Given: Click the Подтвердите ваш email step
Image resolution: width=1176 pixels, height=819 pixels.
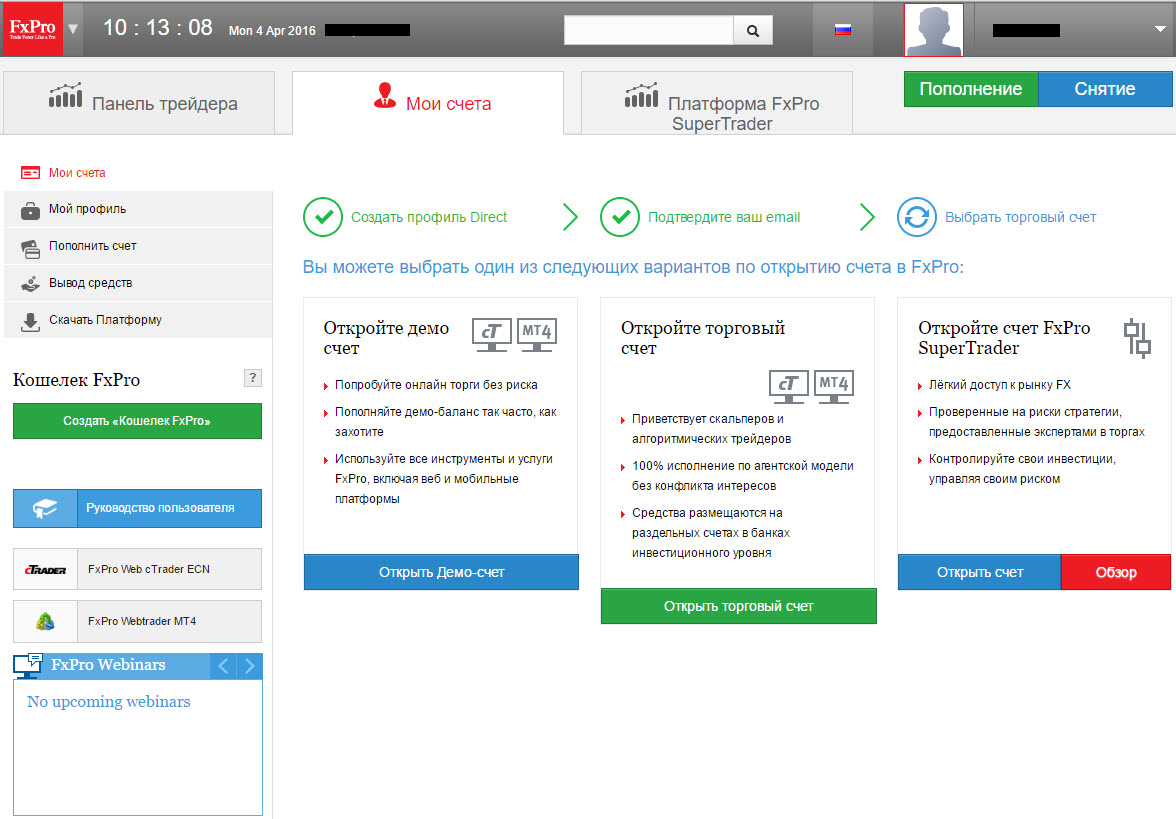Looking at the screenshot, I should tap(724, 218).
